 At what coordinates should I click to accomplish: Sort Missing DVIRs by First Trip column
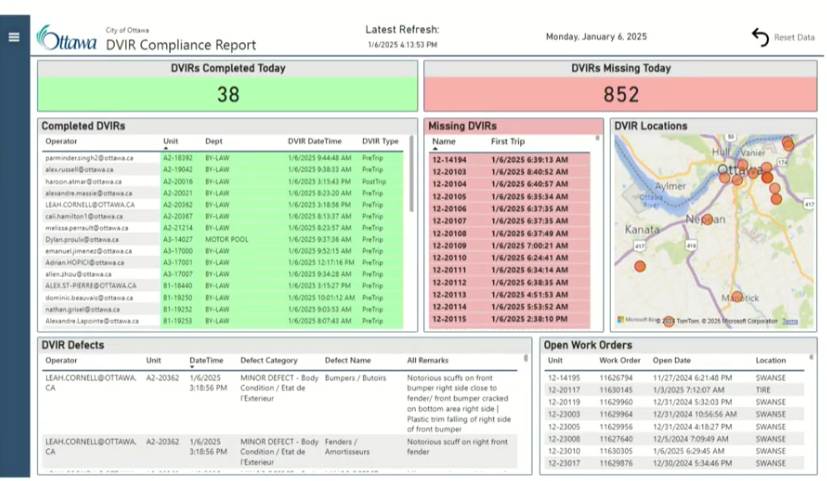click(507, 141)
